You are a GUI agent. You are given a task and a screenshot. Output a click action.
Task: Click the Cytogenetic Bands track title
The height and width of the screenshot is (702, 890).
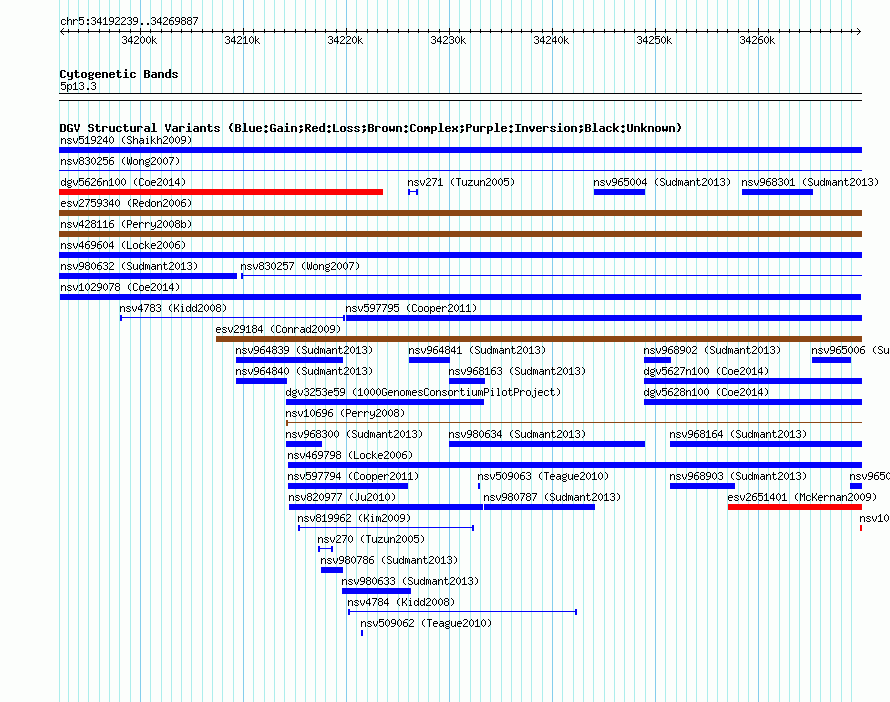119,74
